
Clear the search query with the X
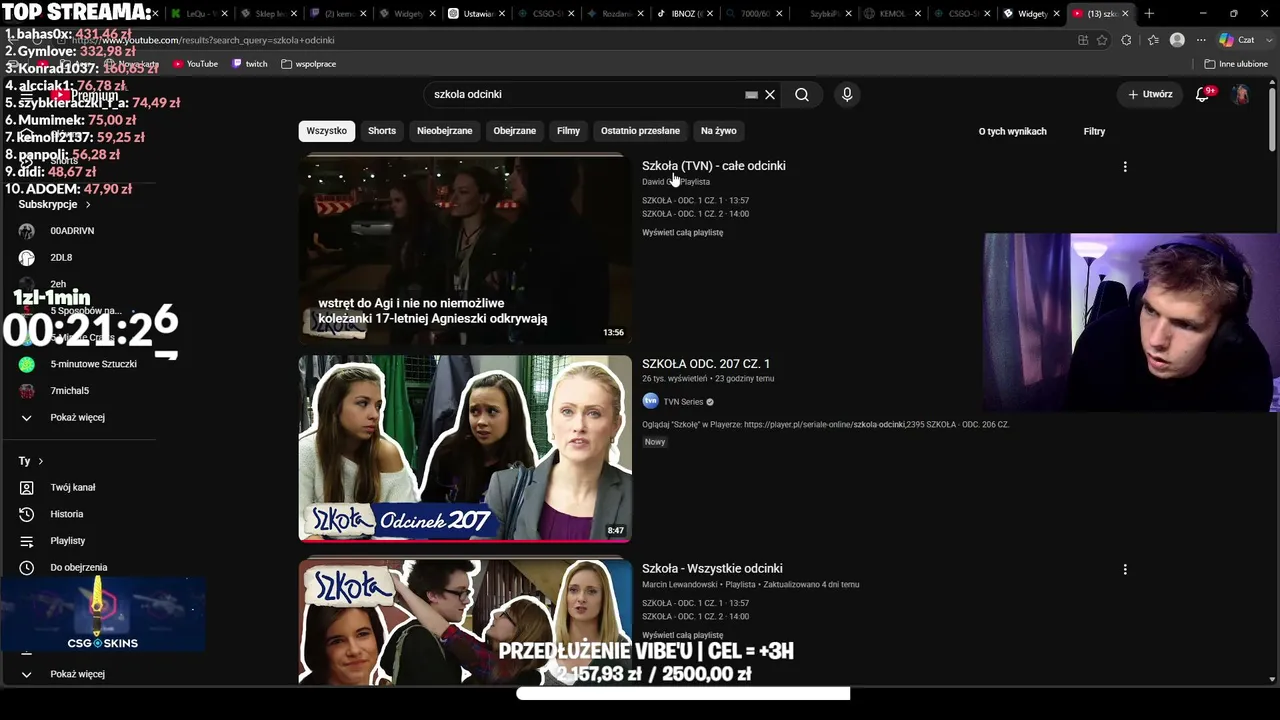770,94
